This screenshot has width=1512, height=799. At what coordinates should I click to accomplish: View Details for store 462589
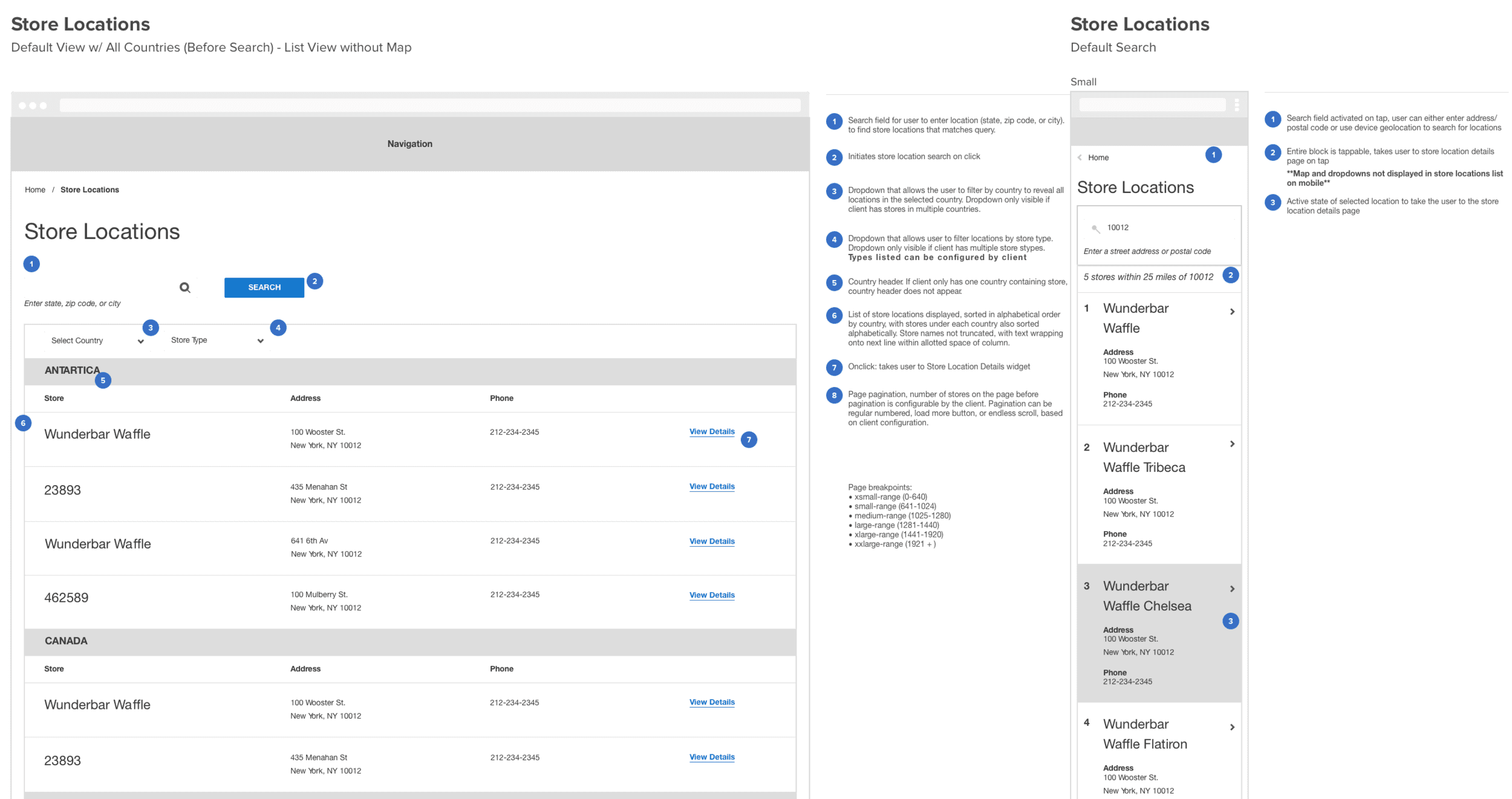(x=712, y=595)
